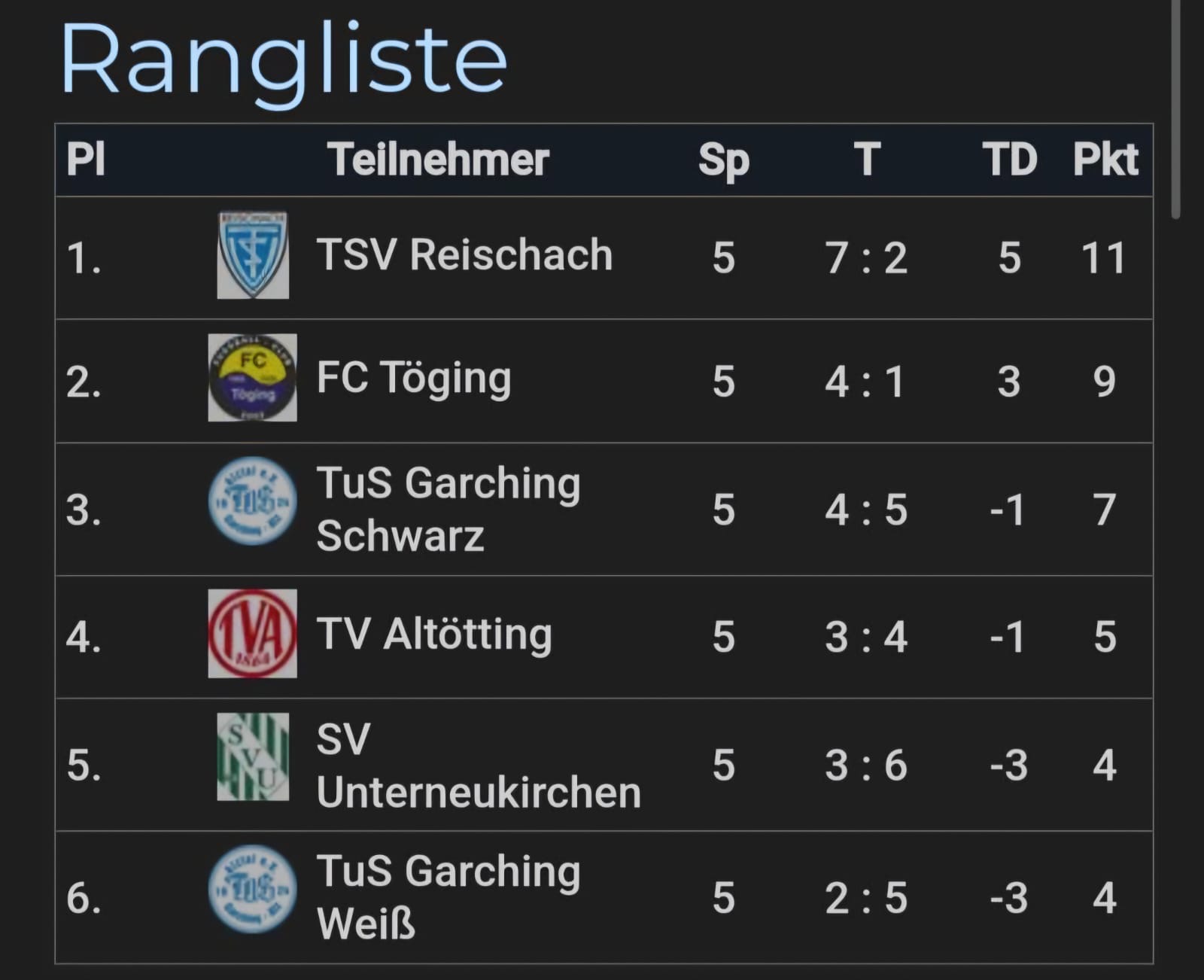Viewport: 1204px width, 980px height.
Task: Select the TuS Garching Schwarz team name
Action: coord(448,510)
